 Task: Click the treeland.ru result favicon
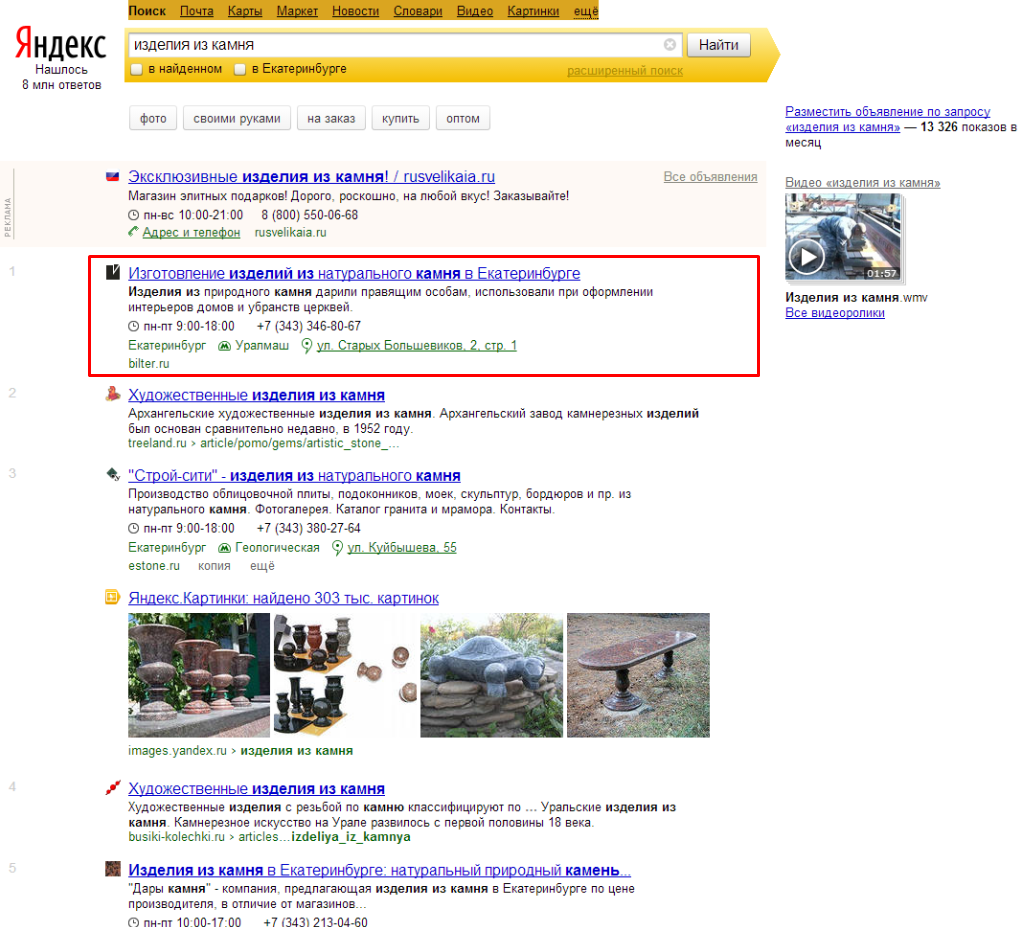tap(113, 394)
